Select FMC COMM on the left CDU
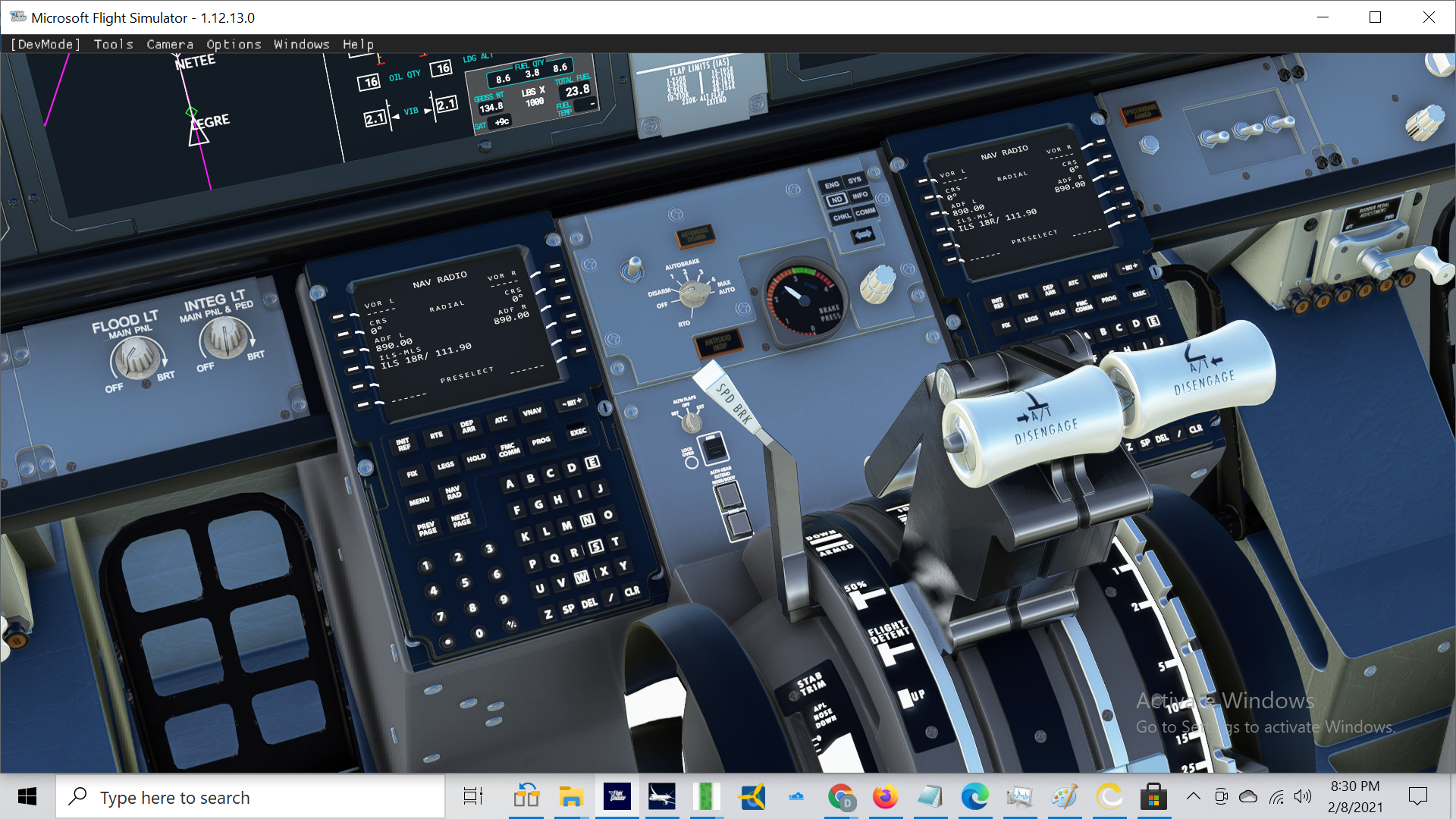The width and height of the screenshot is (1456, 819). pos(509,450)
